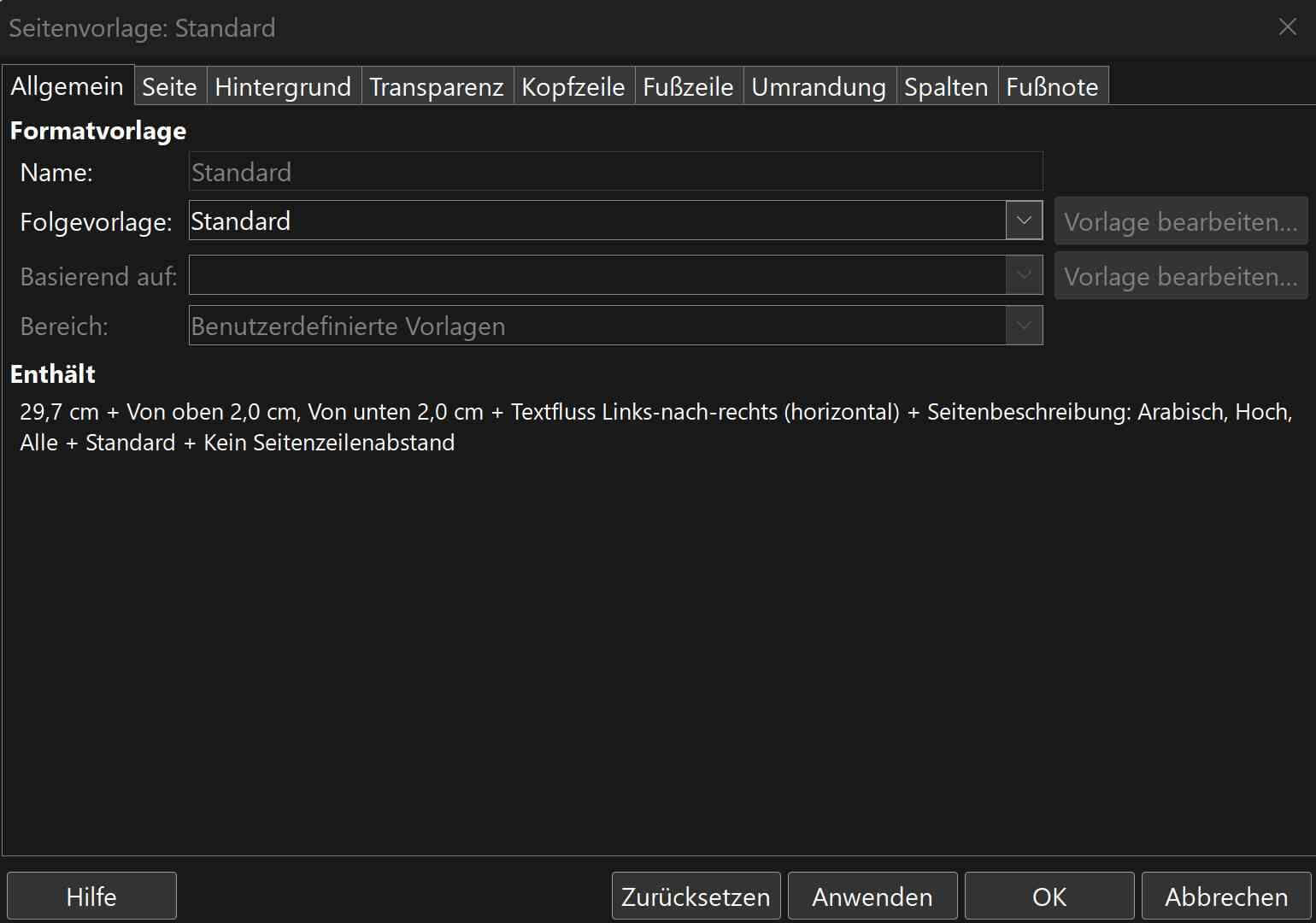Screen dimensions: 1316x923
Task: Switch to the Transparenz tab
Action: click(437, 85)
